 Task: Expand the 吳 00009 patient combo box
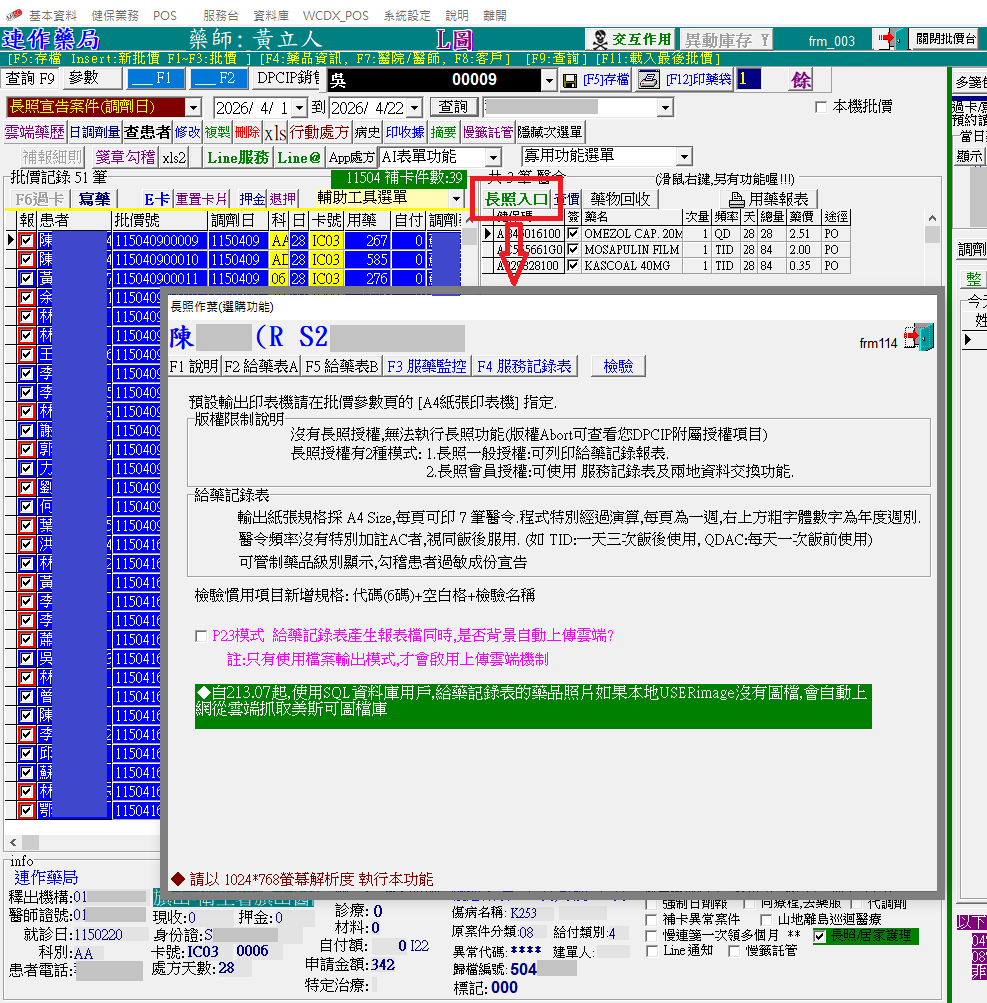tap(549, 80)
